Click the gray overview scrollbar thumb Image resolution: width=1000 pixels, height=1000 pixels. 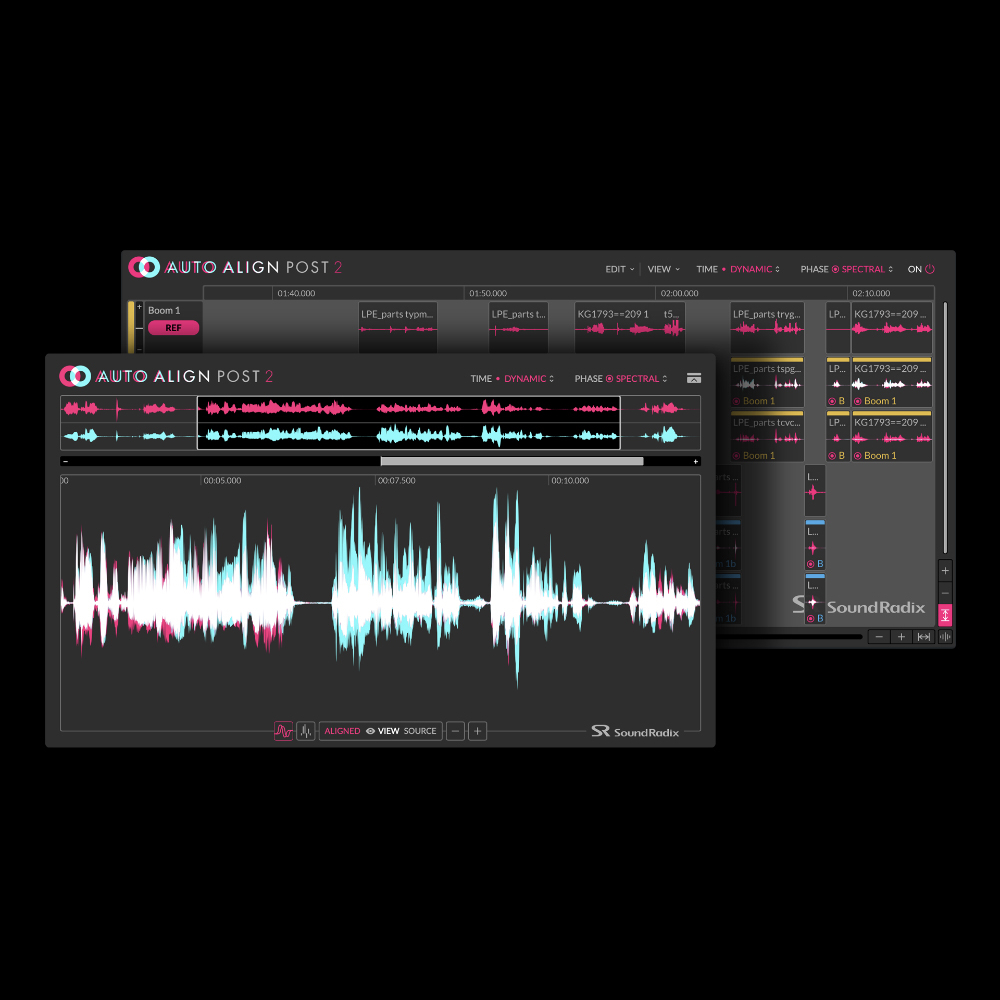coord(511,461)
